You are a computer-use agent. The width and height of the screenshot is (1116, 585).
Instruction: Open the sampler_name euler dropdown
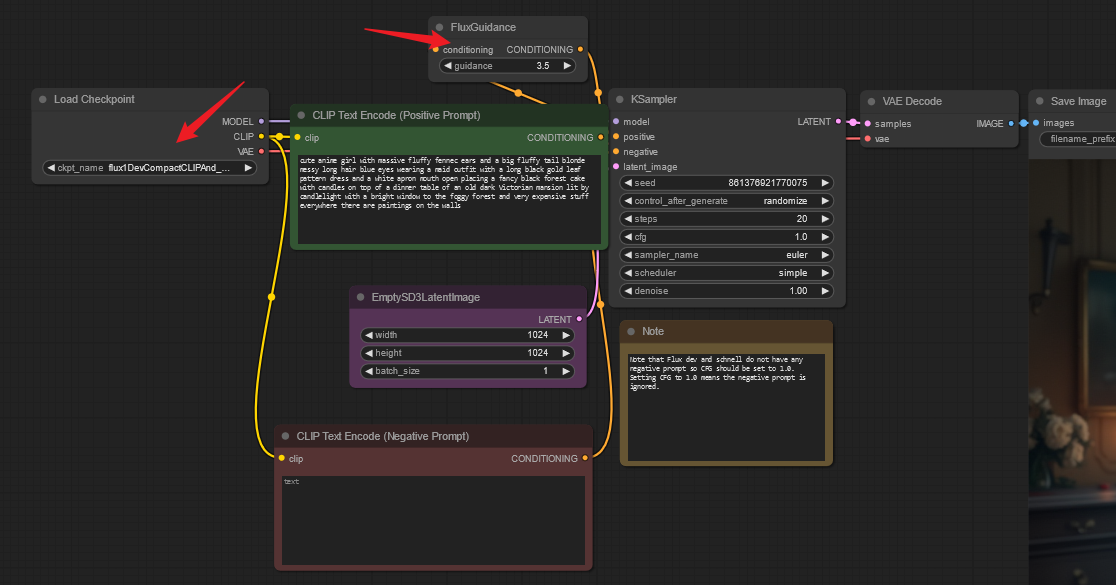(x=727, y=255)
